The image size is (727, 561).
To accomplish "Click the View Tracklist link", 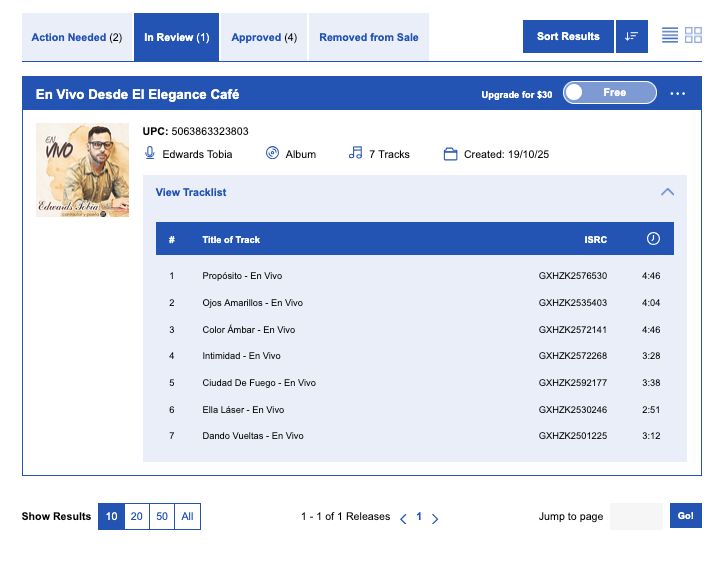I will [x=191, y=192].
